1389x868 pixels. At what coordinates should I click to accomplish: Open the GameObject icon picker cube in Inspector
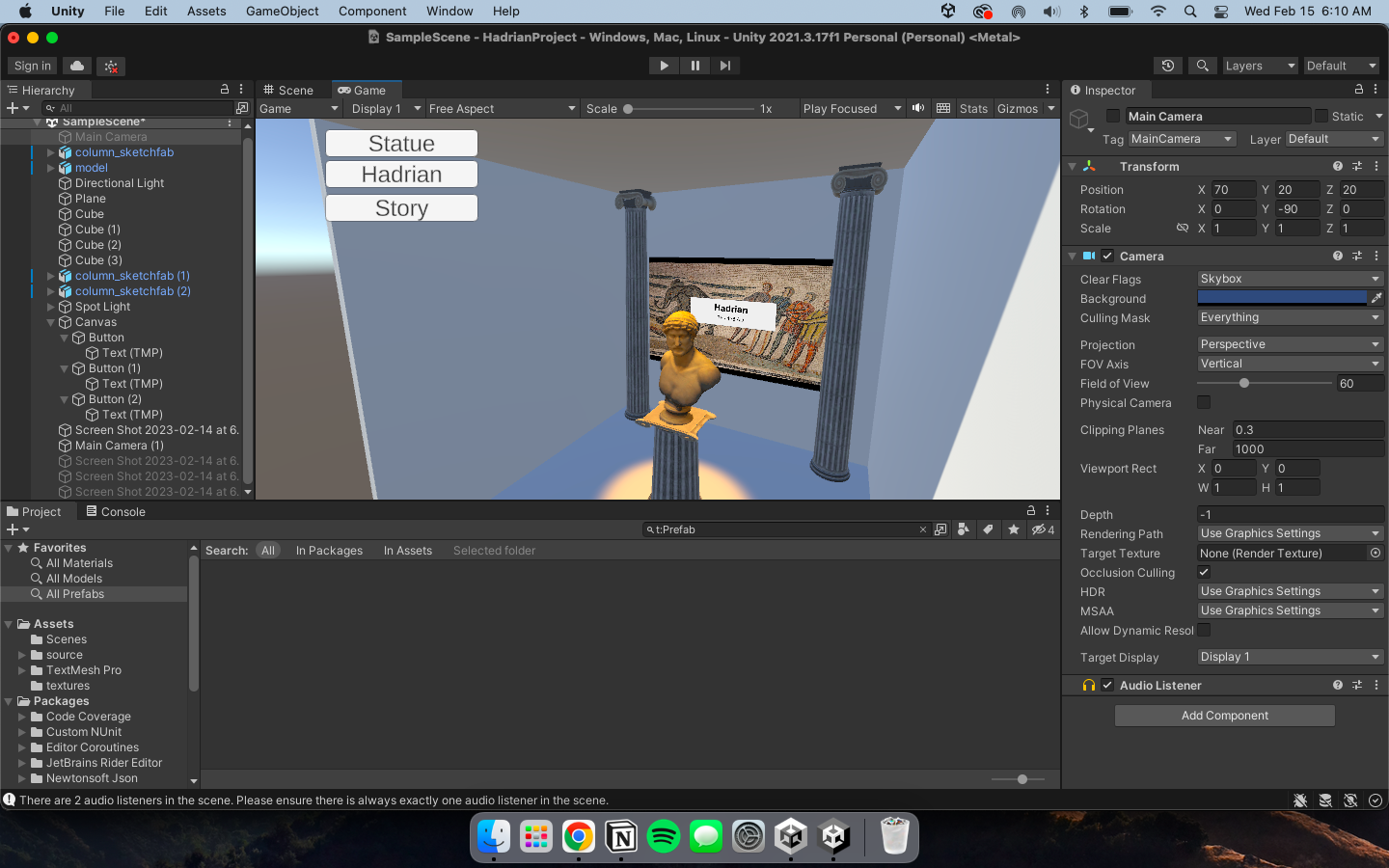pyautogui.click(x=1079, y=119)
